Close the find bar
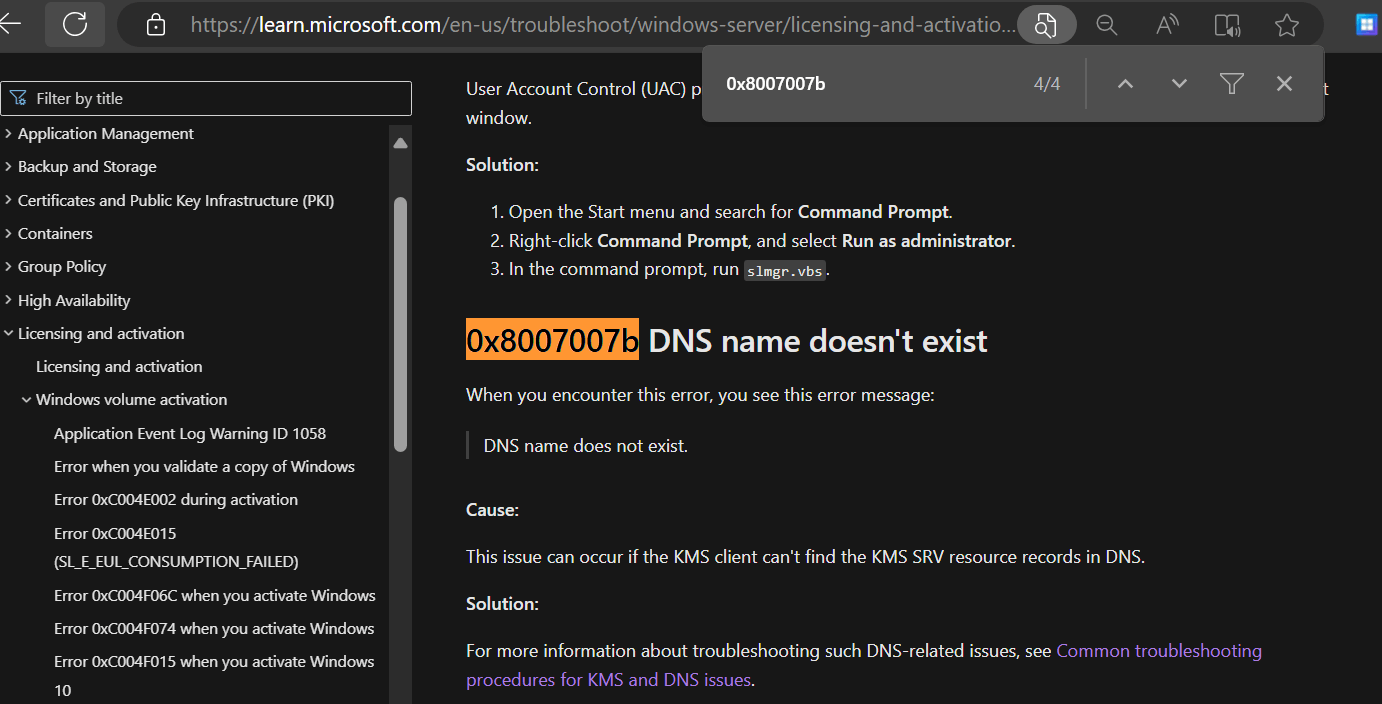This screenshot has width=1382, height=704. (1285, 84)
